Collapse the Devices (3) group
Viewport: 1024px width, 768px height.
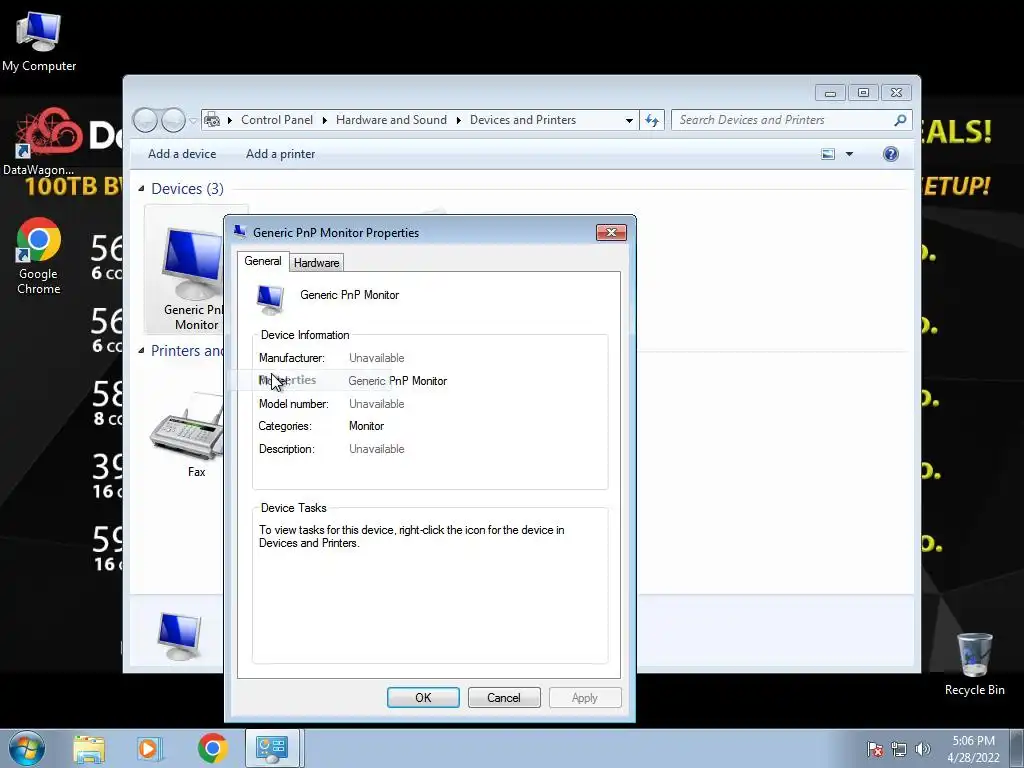[141, 189]
